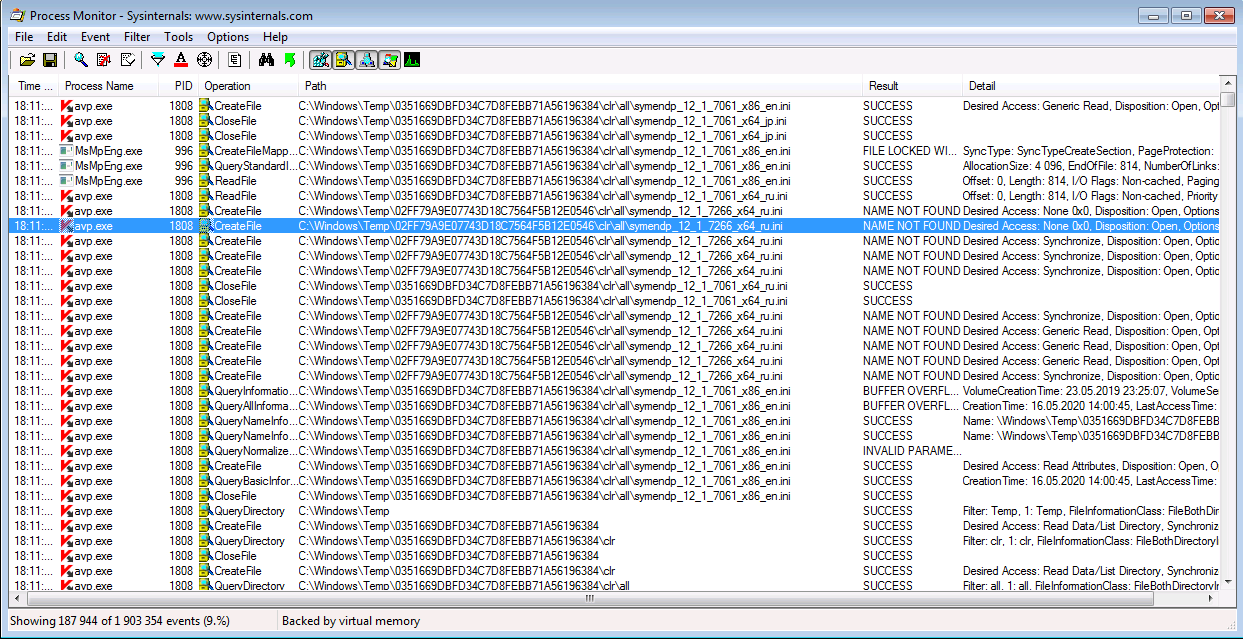The height and width of the screenshot is (641, 1243).
Task: Click the horizontal scrollbar right arrow
Action: click(1212, 598)
